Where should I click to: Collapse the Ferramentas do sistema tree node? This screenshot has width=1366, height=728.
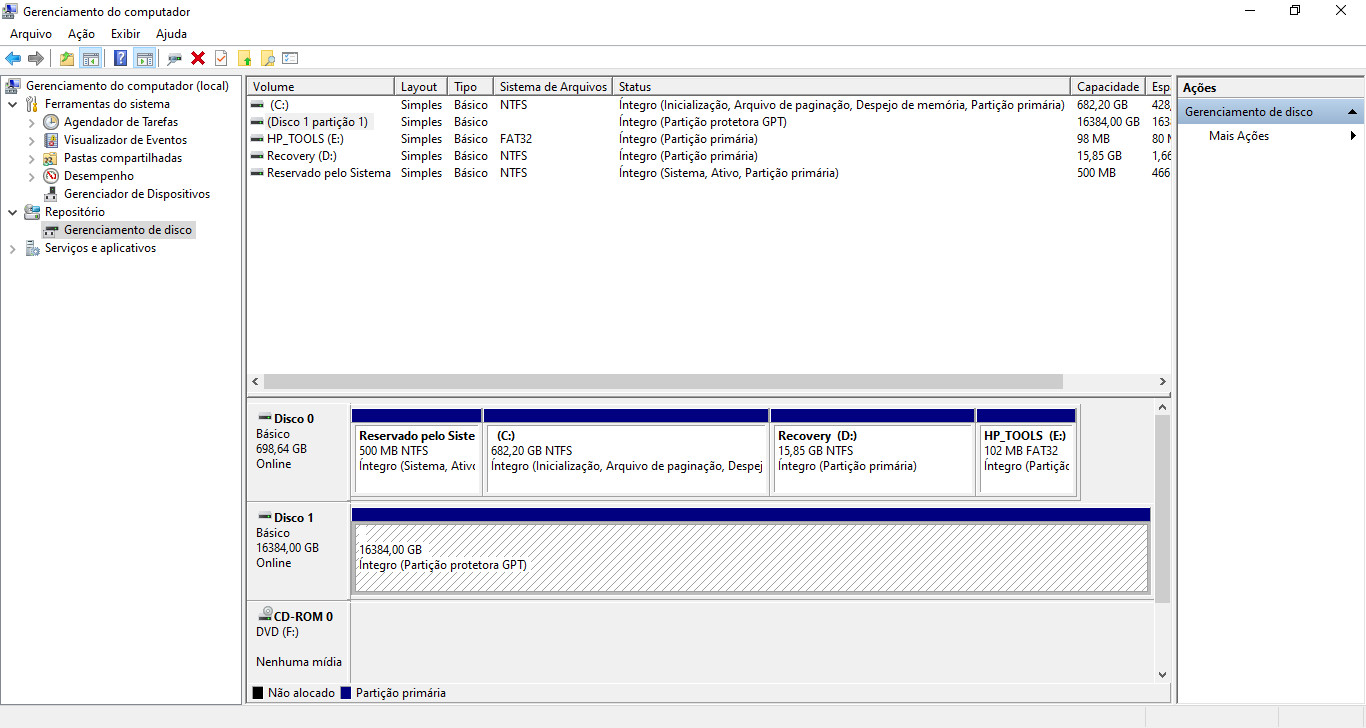[12, 104]
